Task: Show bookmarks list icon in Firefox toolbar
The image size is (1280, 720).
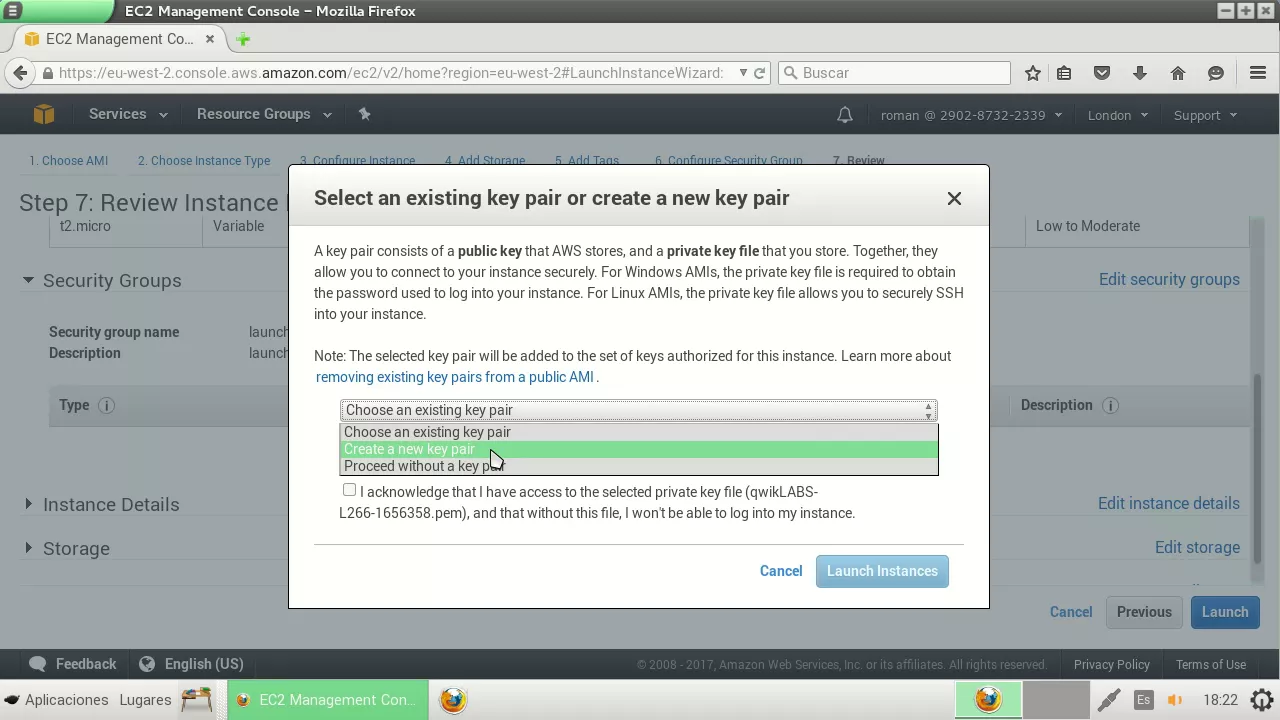Action: click(x=1064, y=73)
